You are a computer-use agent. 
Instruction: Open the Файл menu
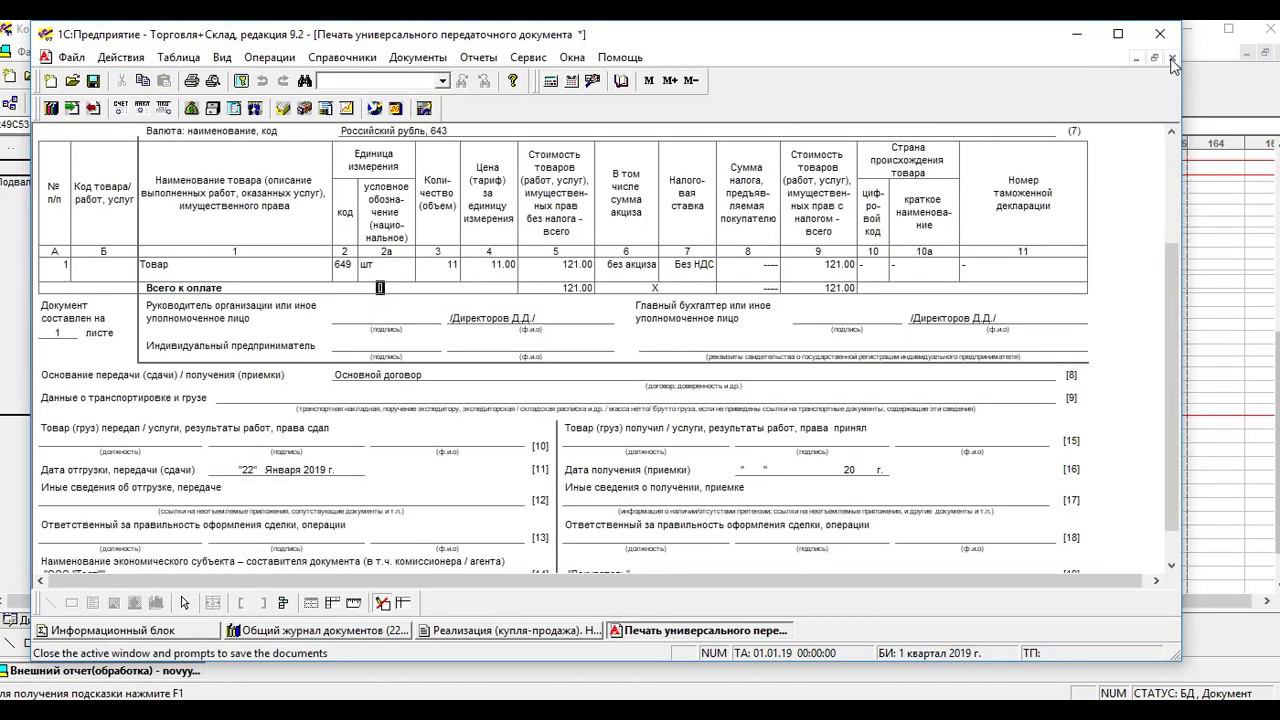[x=71, y=58]
